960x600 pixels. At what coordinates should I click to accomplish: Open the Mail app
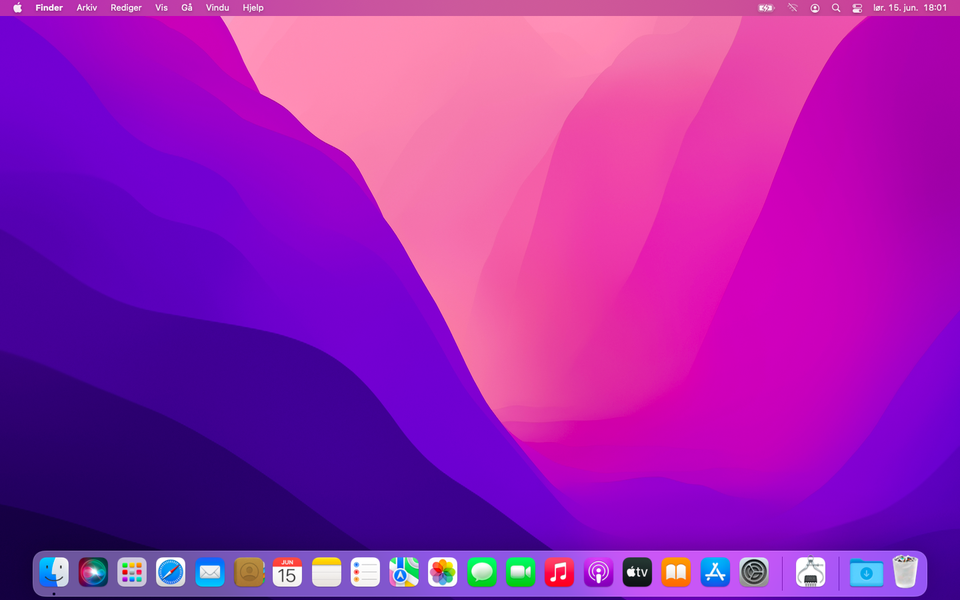point(210,572)
